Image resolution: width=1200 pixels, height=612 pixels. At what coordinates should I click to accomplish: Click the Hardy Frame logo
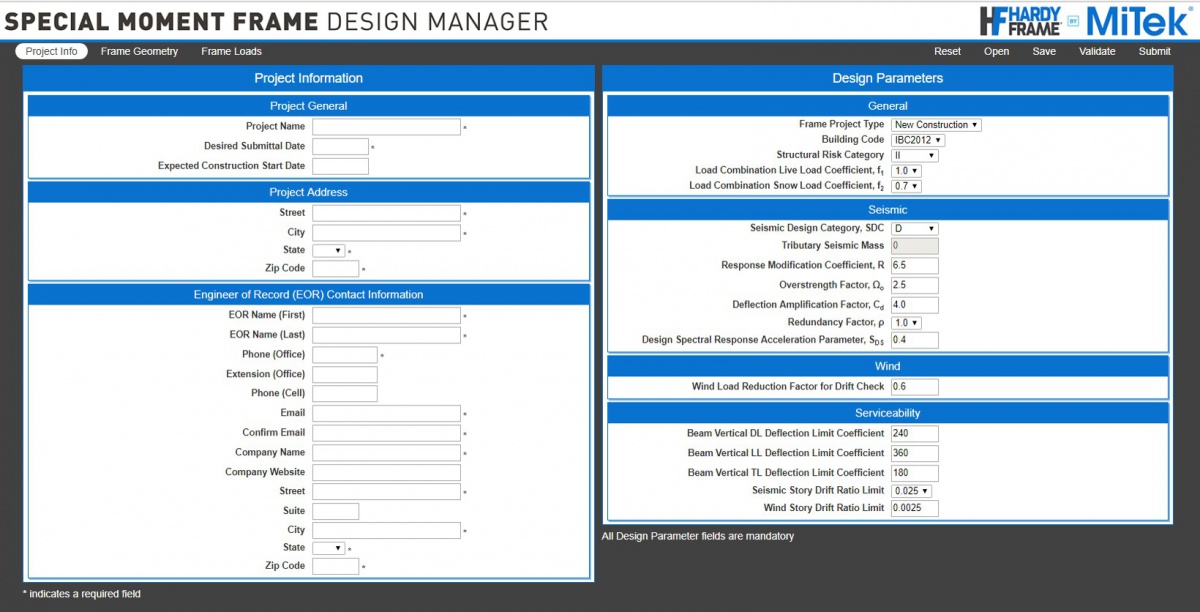(x=1020, y=19)
